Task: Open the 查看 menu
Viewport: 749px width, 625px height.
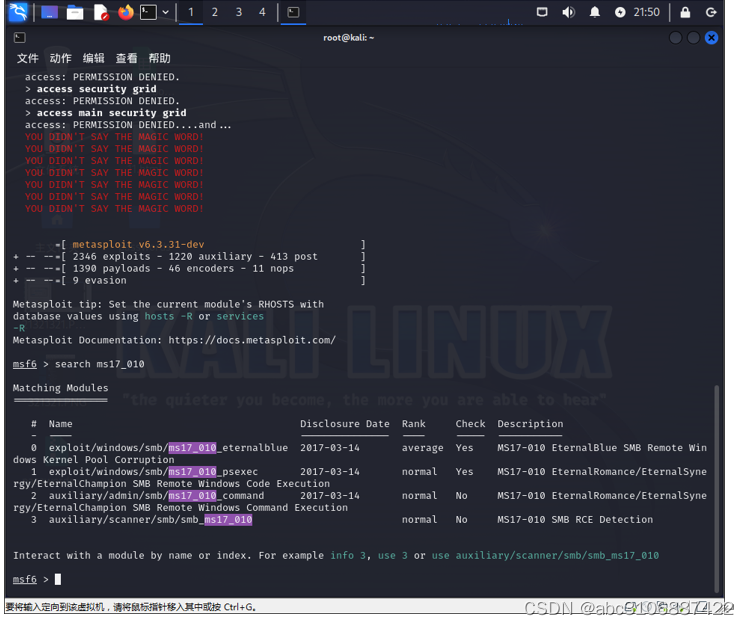Action: [127, 58]
